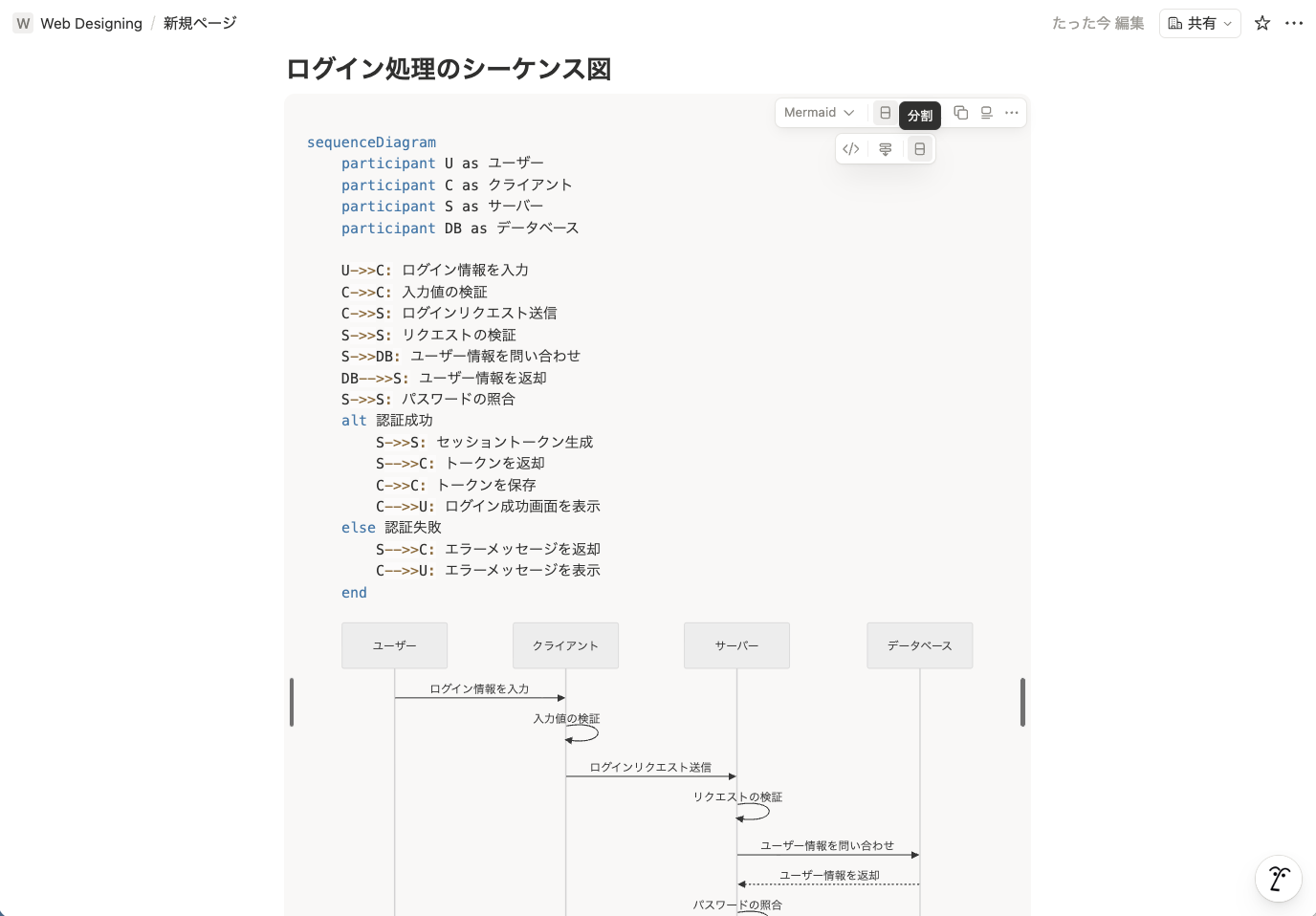
Task: Click the view mode icon beside Mermaid
Action: [885, 113]
